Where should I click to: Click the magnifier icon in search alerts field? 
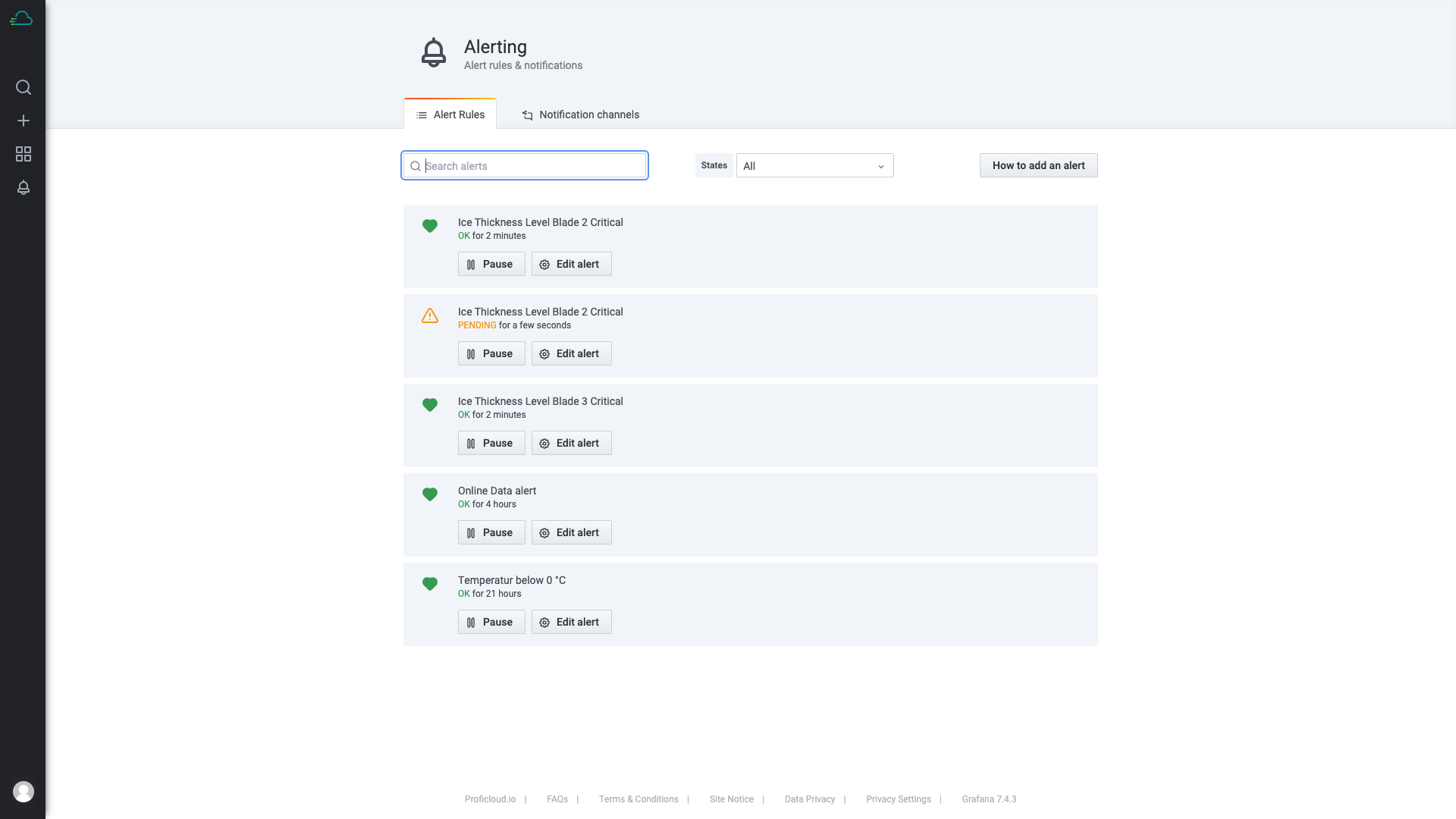pyautogui.click(x=416, y=165)
